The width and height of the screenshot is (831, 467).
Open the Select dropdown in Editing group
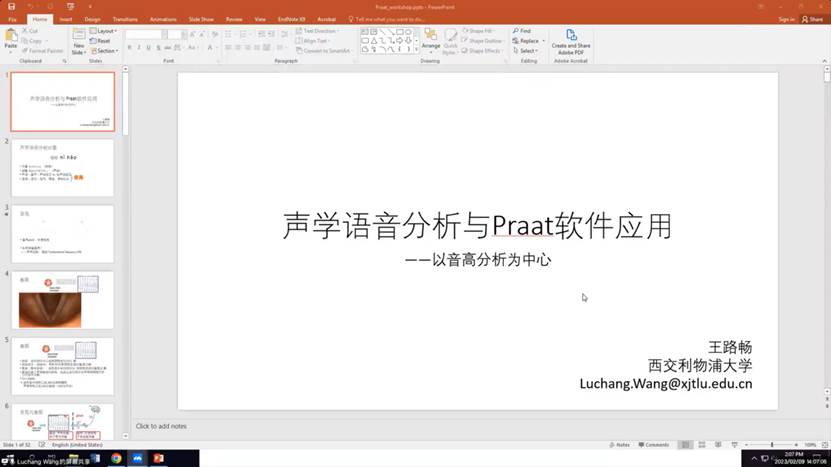[x=527, y=51]
